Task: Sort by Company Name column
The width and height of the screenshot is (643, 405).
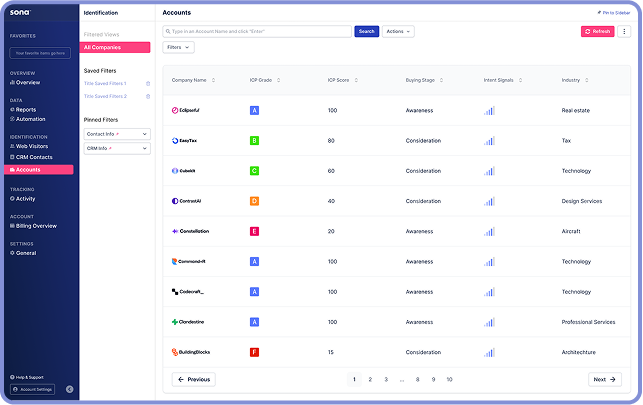Action: pos(193,80)
